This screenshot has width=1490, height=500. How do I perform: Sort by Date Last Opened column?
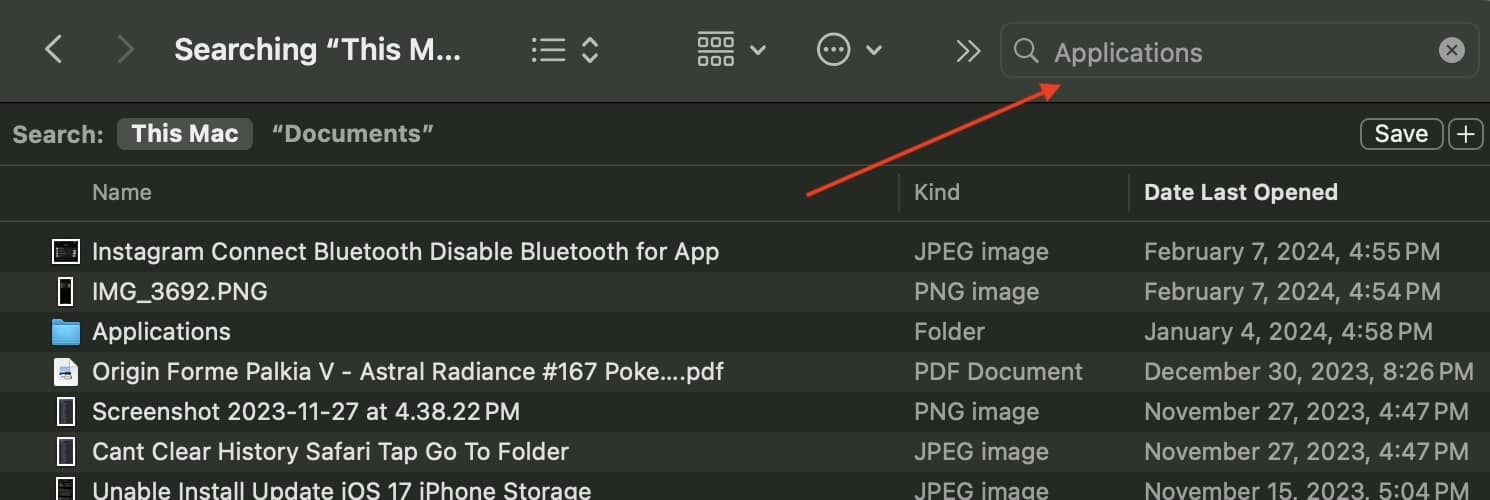coord(1240,193)
